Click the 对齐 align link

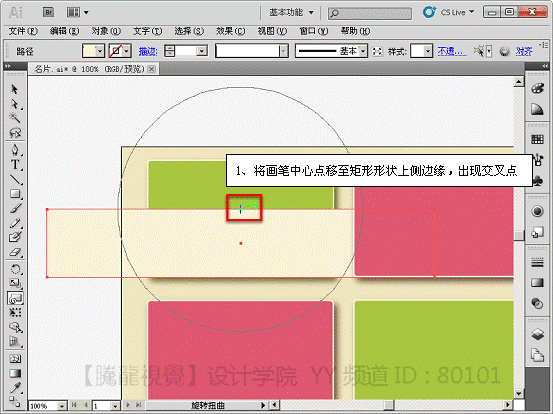point(523,51)
